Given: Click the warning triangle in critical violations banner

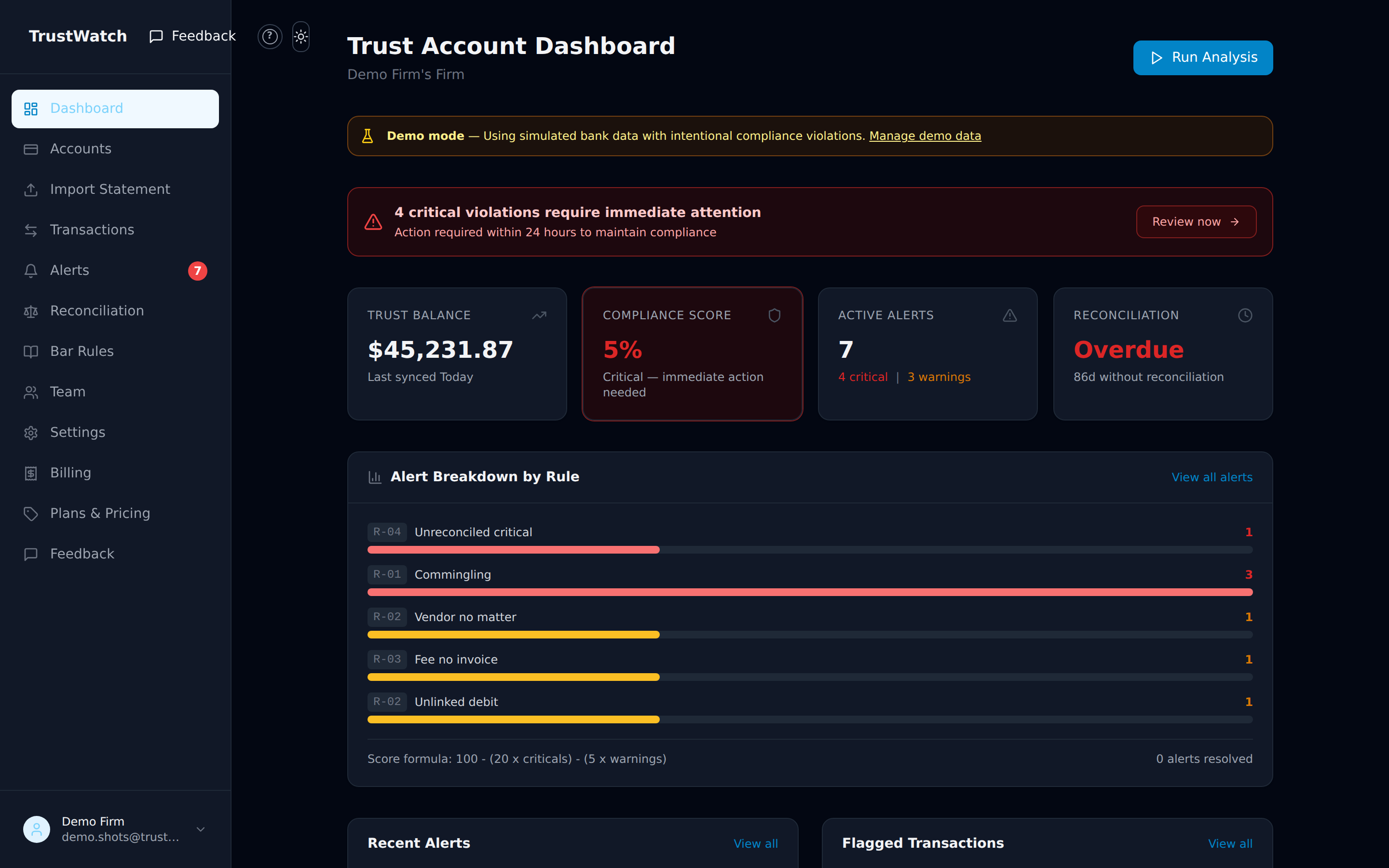Looking at the screenshot, I should [373, 222].
